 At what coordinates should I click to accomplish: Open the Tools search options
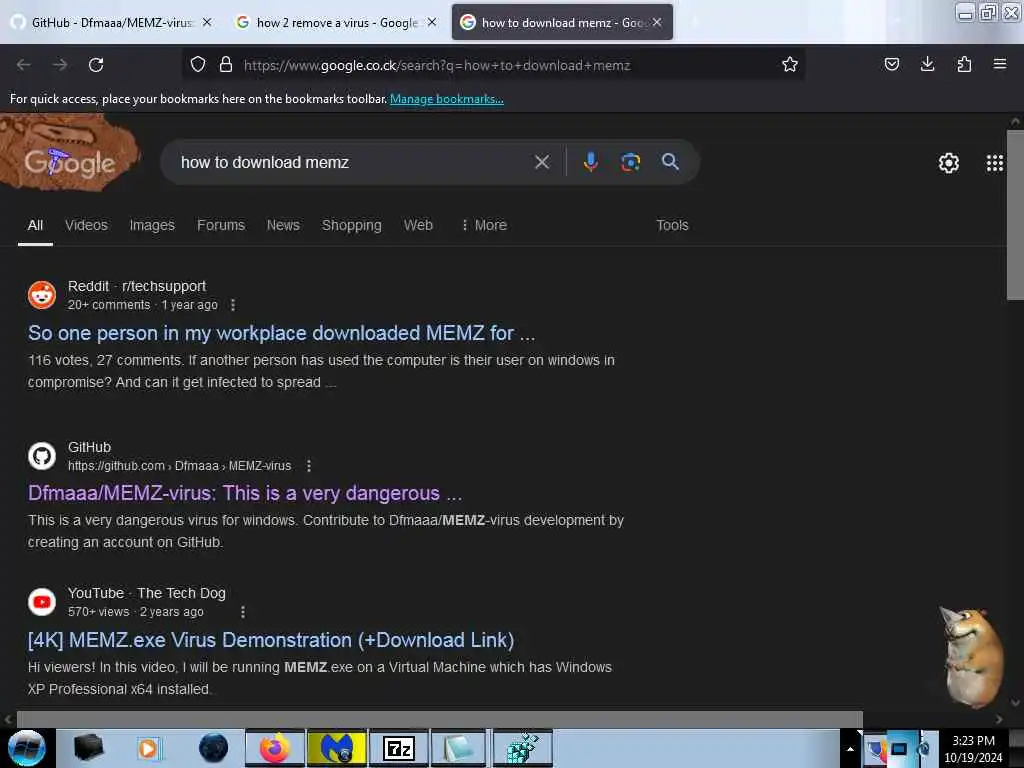point(672,225)
